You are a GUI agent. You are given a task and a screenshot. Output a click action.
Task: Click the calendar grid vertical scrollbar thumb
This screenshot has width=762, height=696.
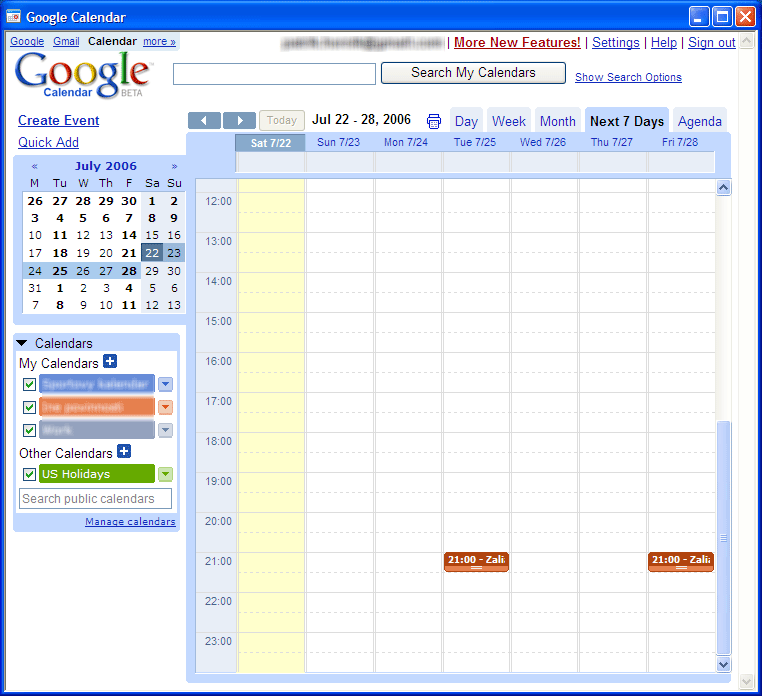point(724,538)
